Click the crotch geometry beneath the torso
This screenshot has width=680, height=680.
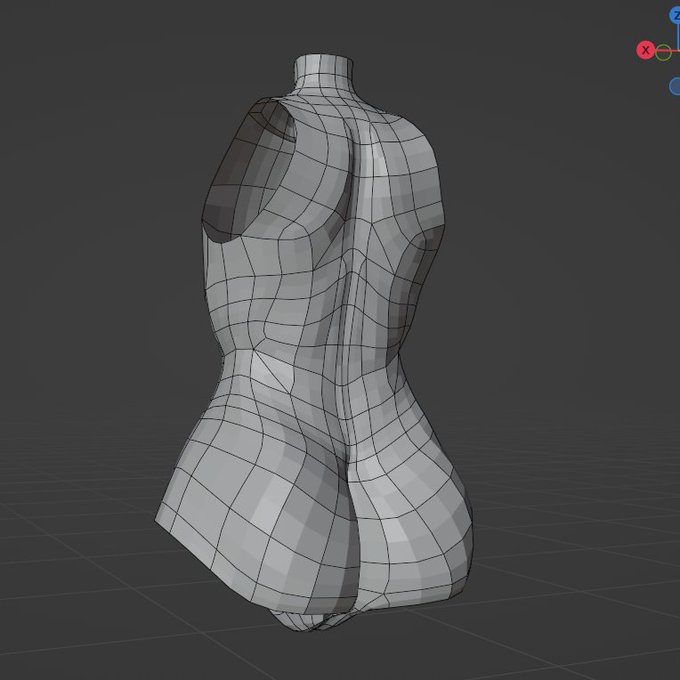pos(312,620)
